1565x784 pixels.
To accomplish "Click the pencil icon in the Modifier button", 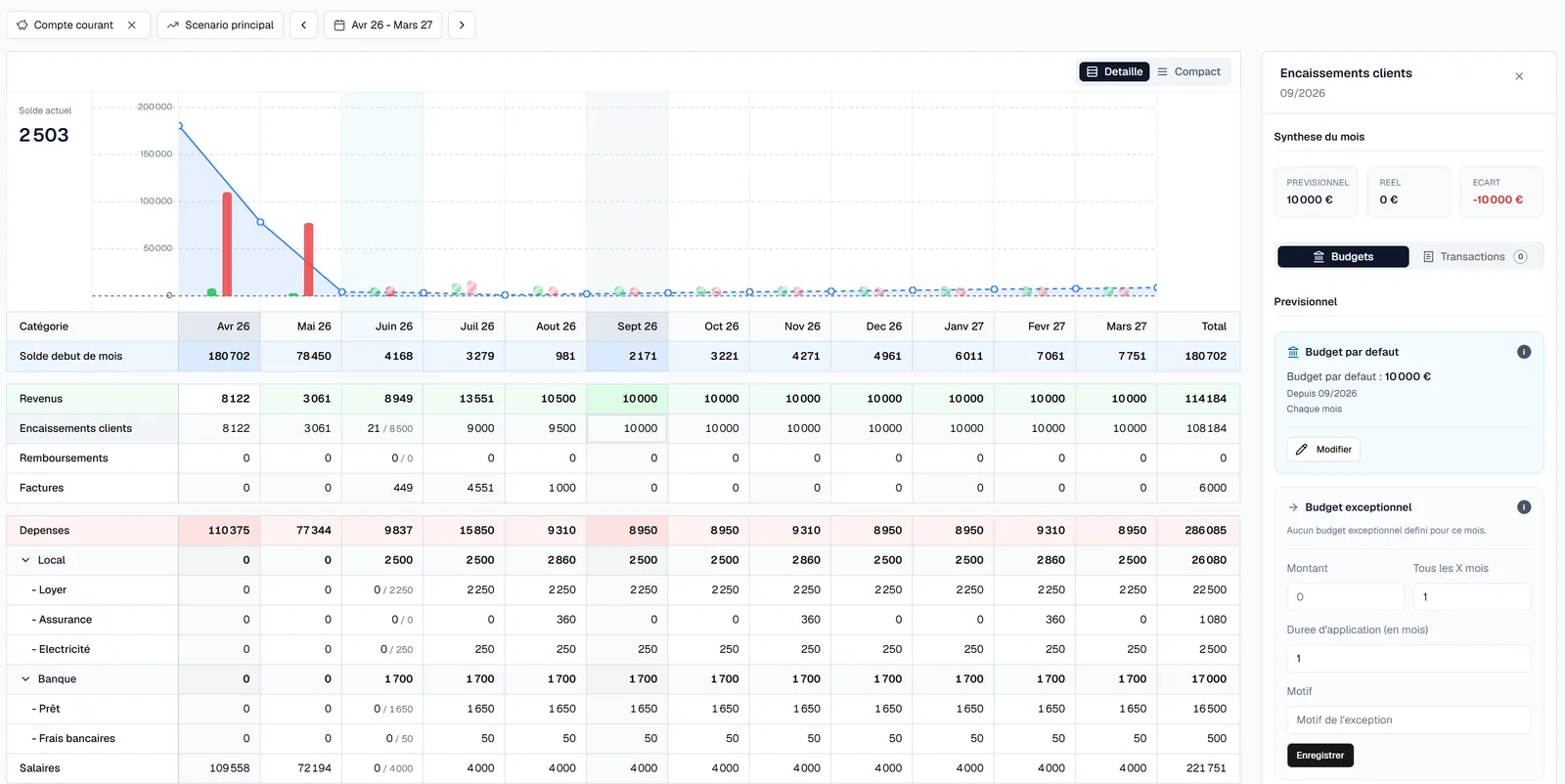I will (x=1302, y=450).
